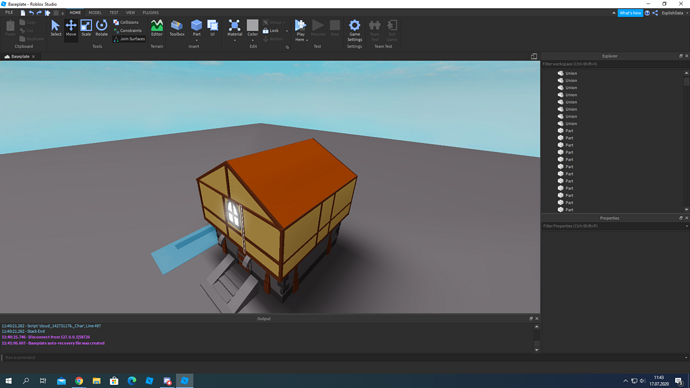Open the Lock dropdown arrow
The height and width of the screenshot is (388, 690).
[287, 31]
